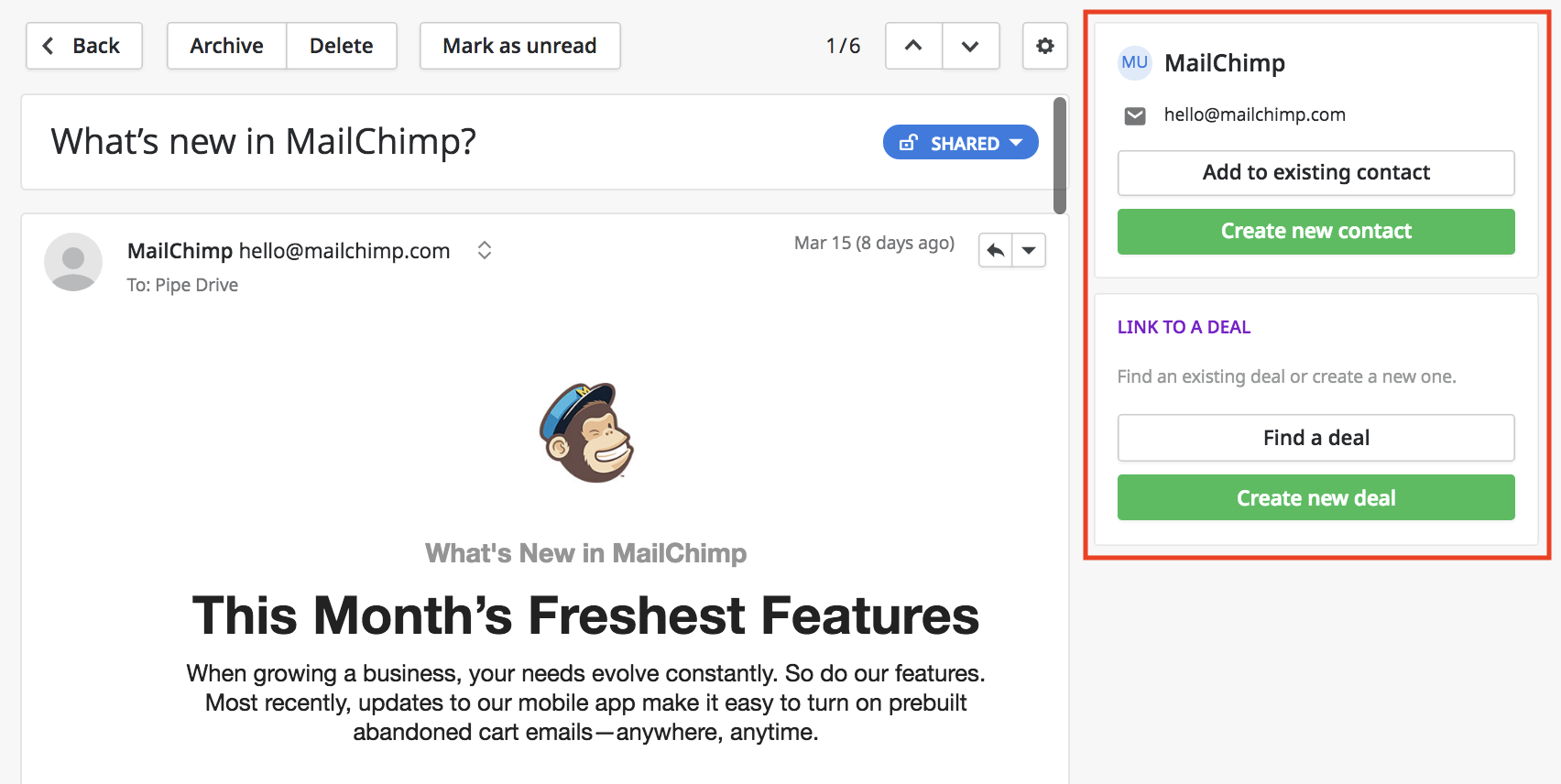Mark the email as unread
Viewport: 1561px width, 784px height.
(519, 46)
